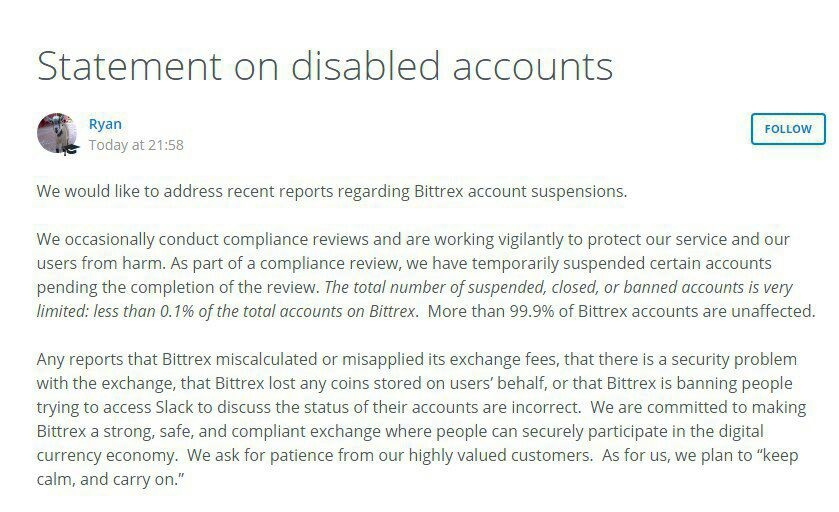Screen dimensions: 839x512
Task: Click the badge icon on Ryan's avatar
Action: [x=72, y=148]
